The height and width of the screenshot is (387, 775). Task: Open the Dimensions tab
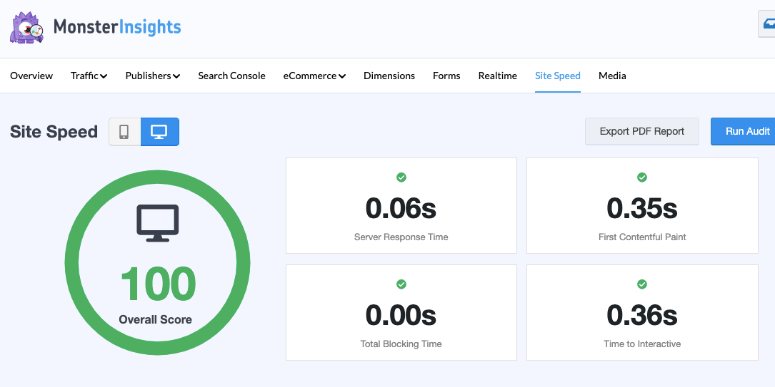coord(389,76)
